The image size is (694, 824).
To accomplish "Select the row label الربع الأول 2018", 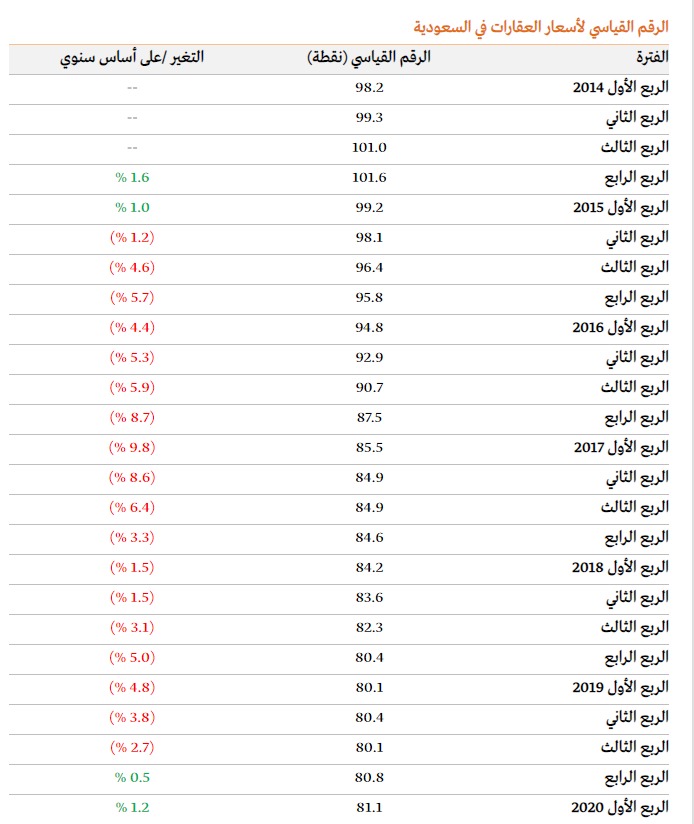I will (621, 567).
